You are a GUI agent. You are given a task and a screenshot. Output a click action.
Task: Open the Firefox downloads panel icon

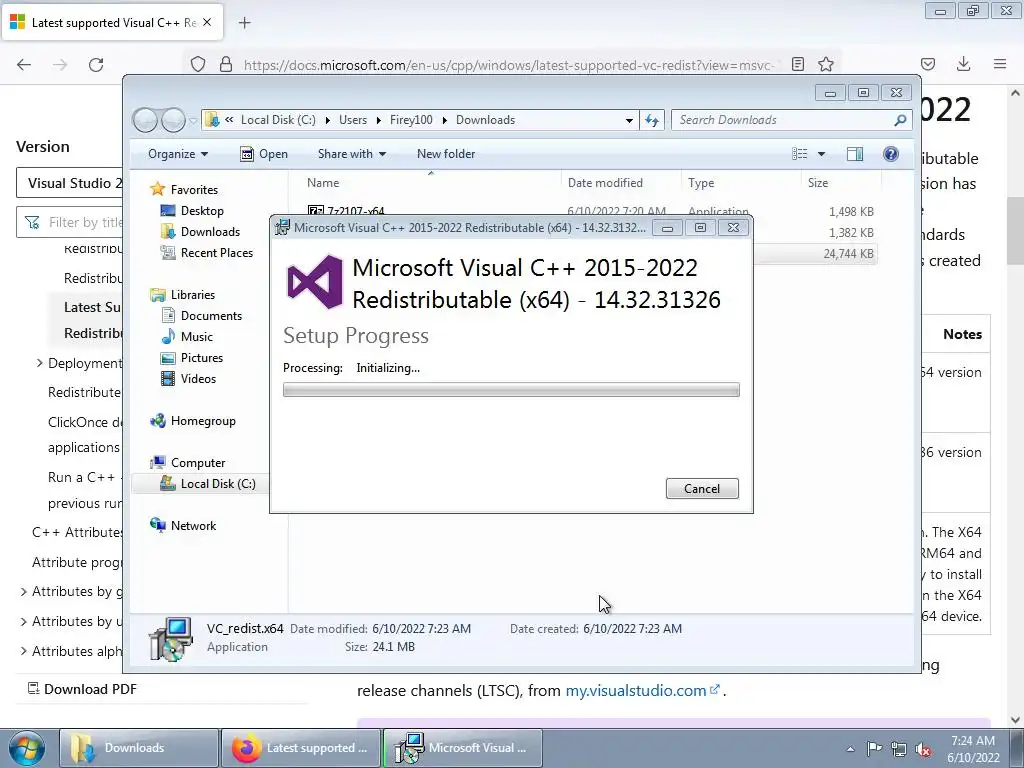[963, 64]
